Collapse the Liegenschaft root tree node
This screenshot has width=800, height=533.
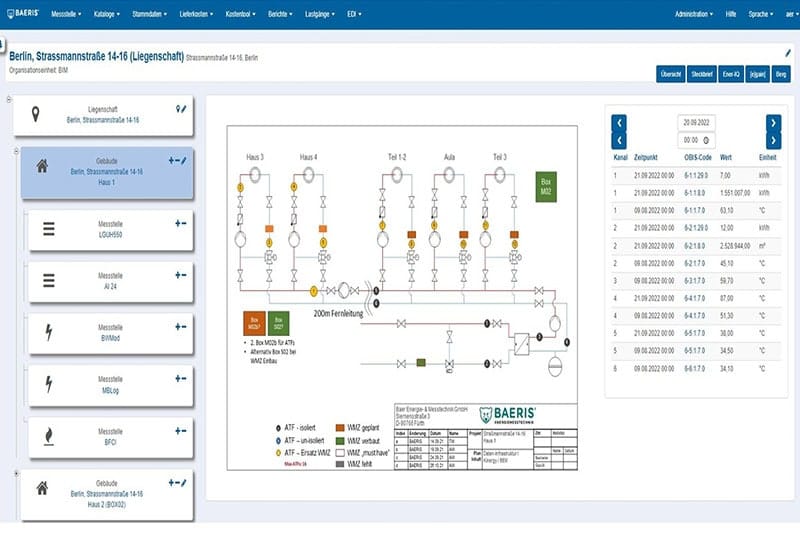pos(9,99)
